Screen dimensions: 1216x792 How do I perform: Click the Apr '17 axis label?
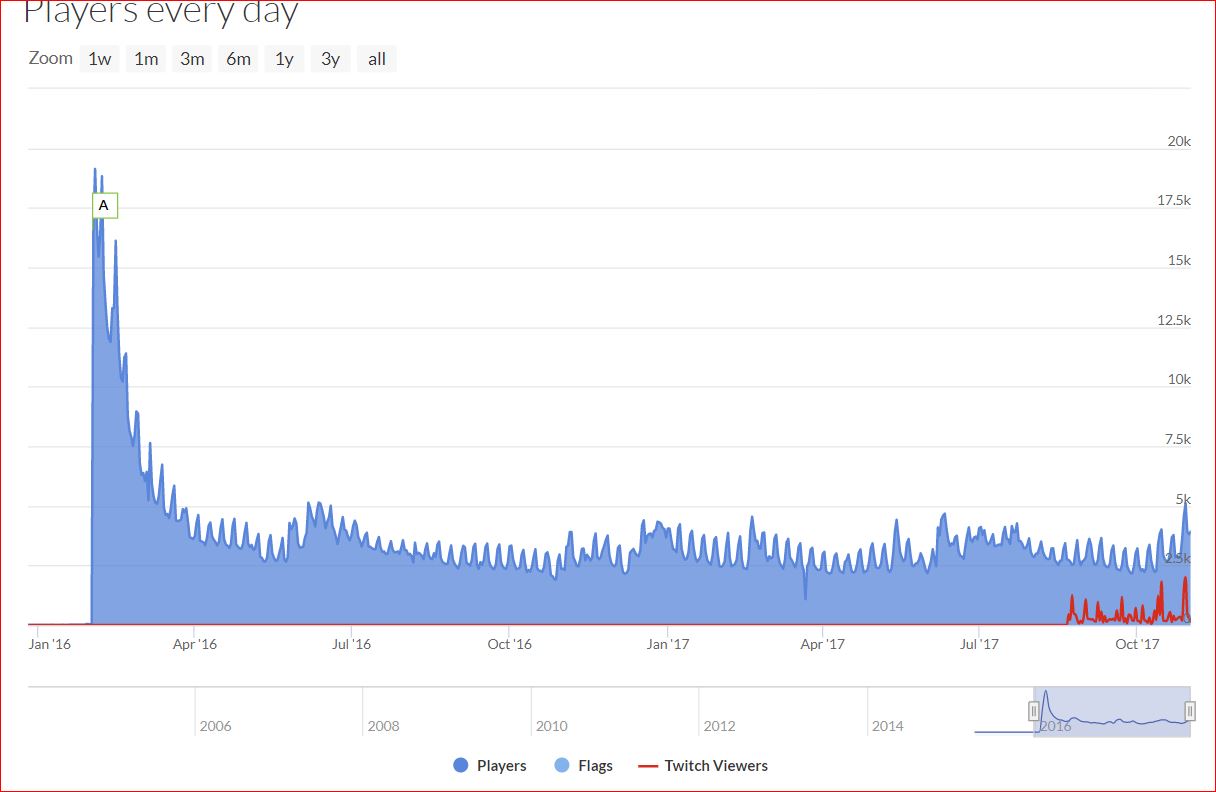(823, 644)
